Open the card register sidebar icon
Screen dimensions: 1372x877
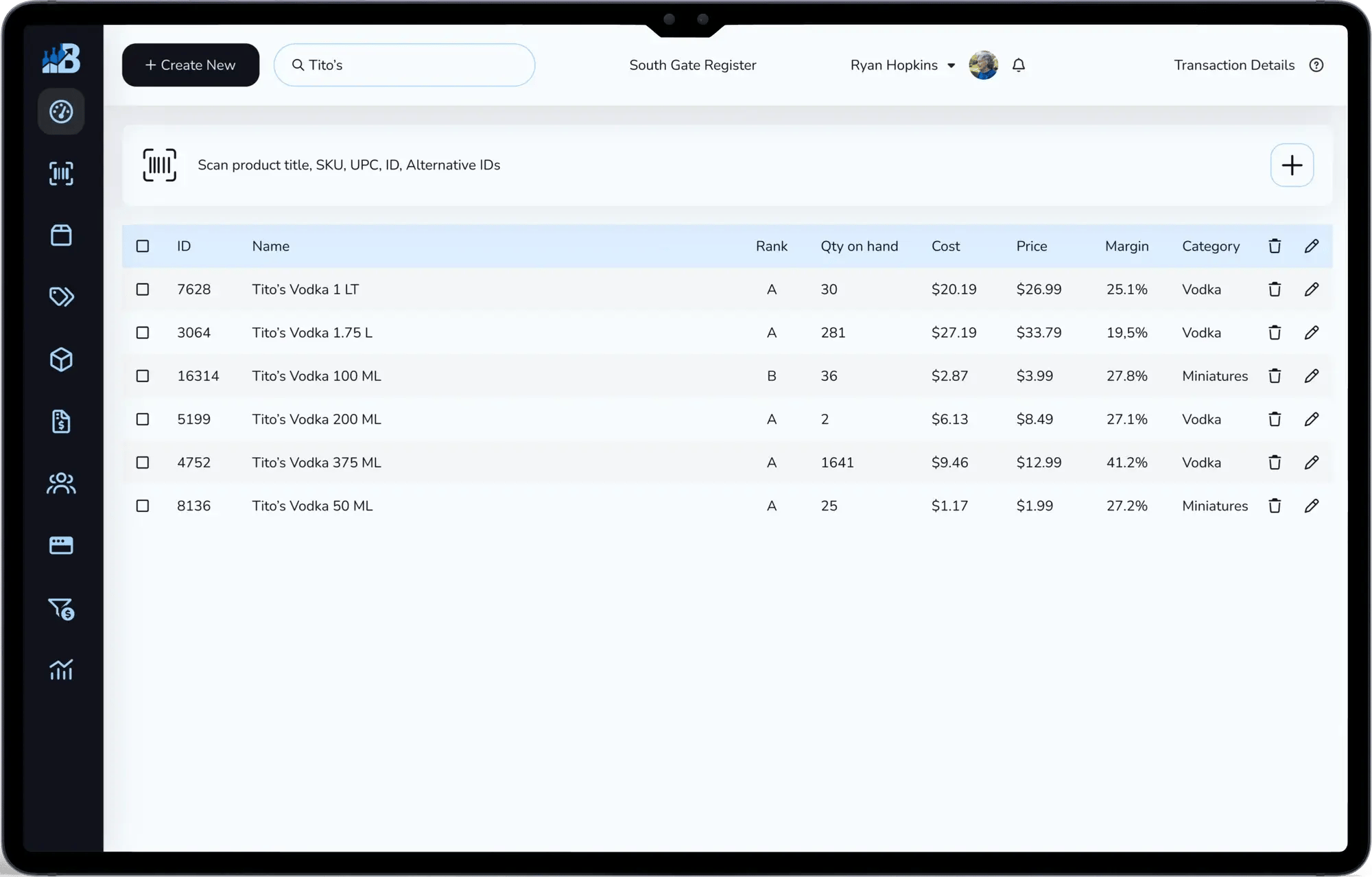(x=61, y=546)
